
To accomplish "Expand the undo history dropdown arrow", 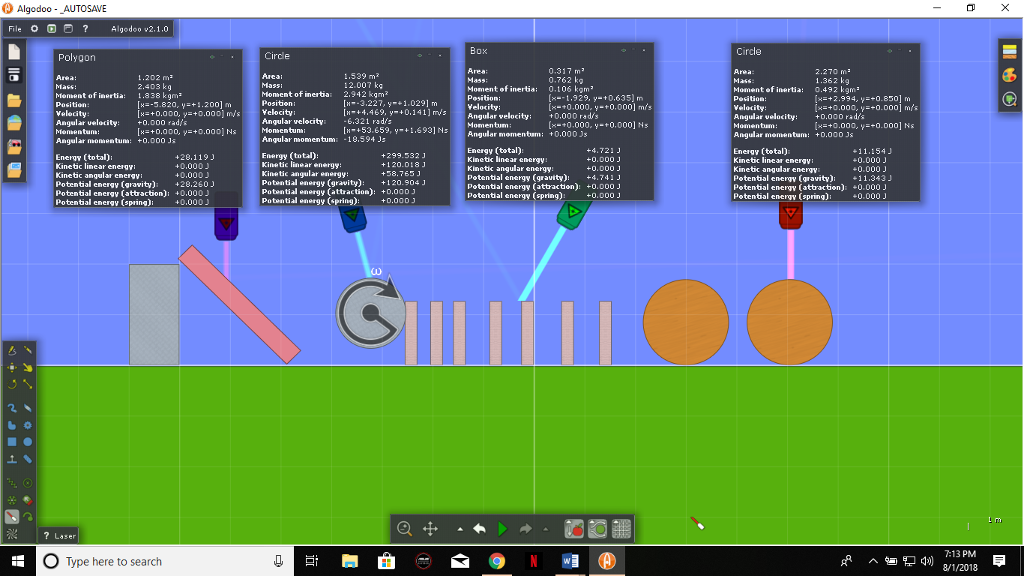I will [461, 528].
